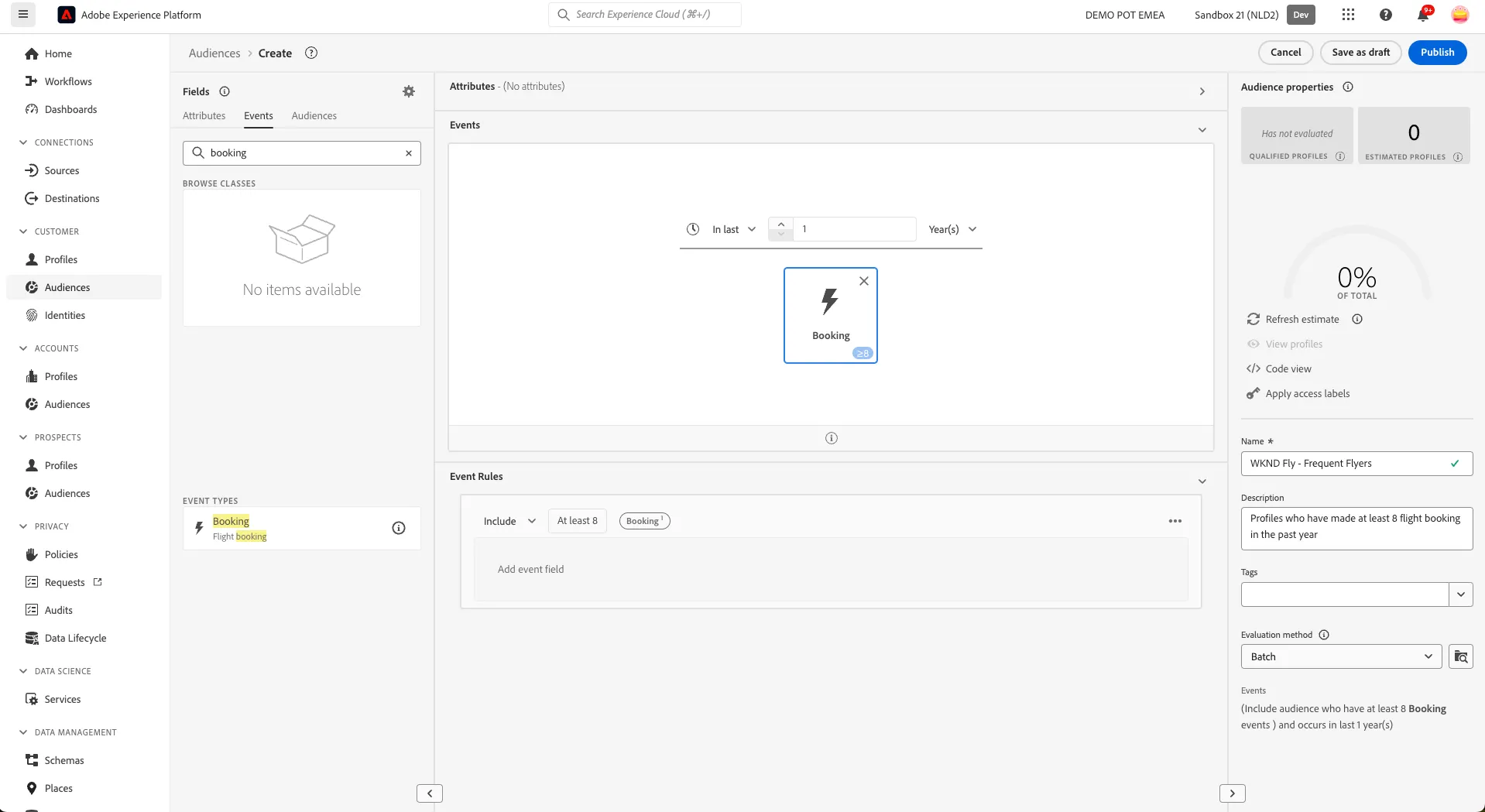Show info for the Booking event type
The height and width of the screenshot is (812, 1485).
(399, 528)
